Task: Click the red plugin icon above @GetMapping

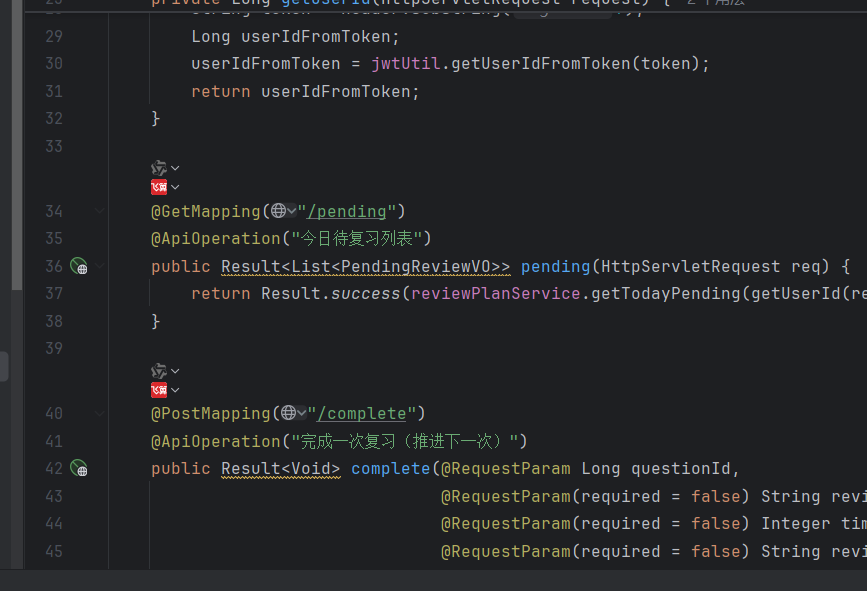Action: point(159,187)
